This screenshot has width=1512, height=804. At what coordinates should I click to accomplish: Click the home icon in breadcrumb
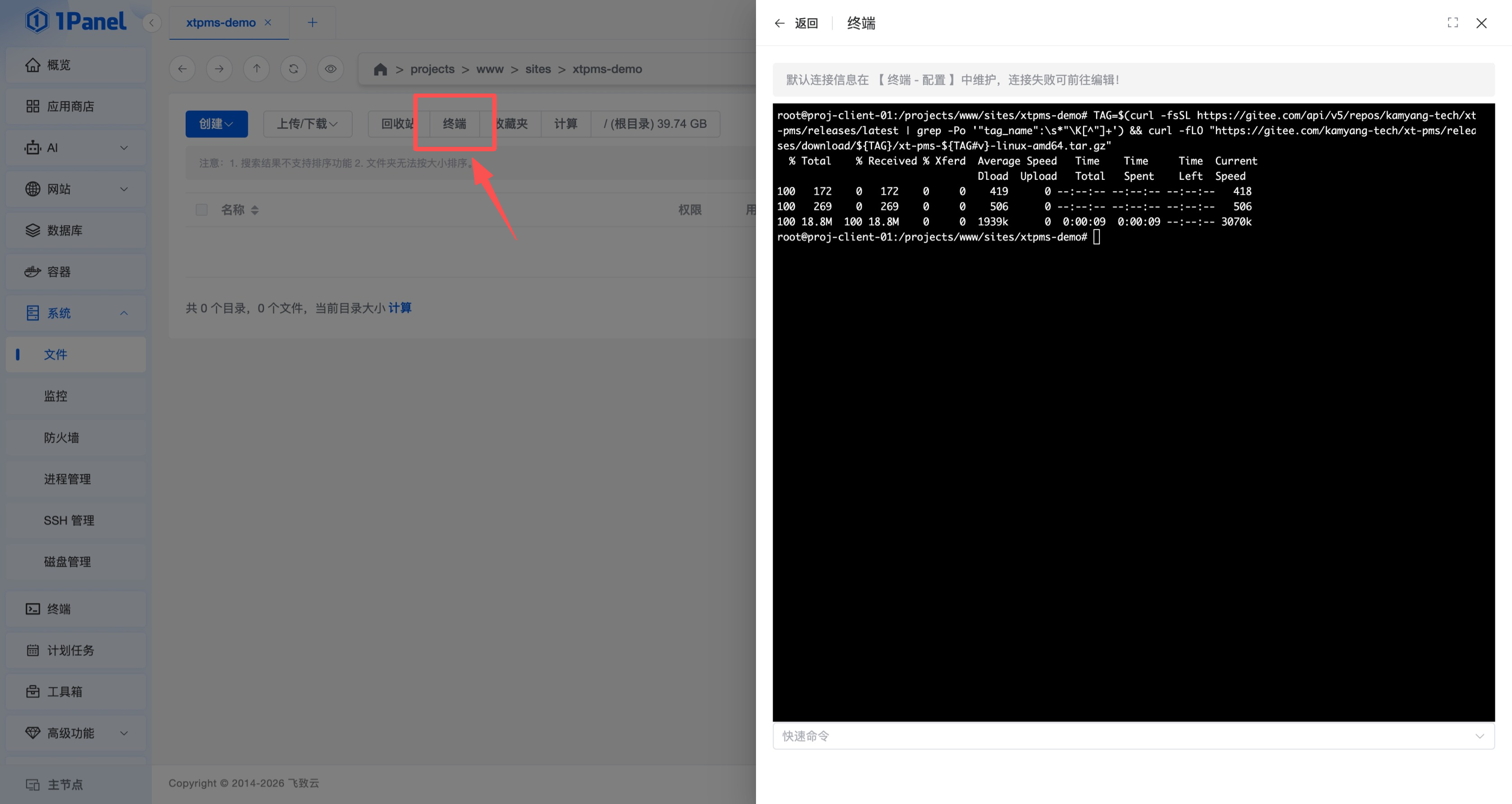coord(380,69)
